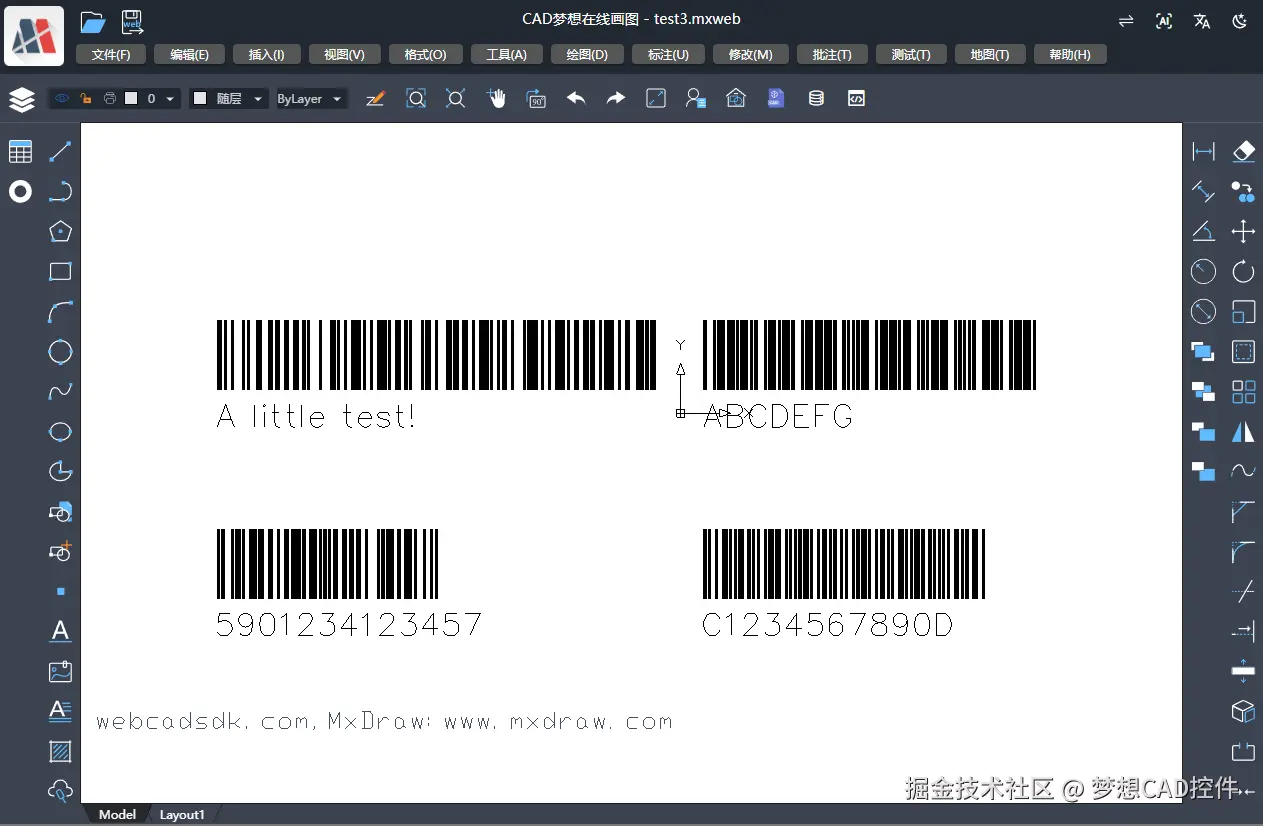Click the 5901234123457 barcode label
Screen dimensions: 1263x826
(x=349, y=625)
